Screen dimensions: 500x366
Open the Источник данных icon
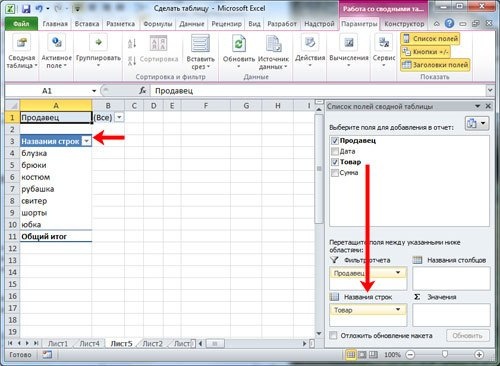click(273, 44)
